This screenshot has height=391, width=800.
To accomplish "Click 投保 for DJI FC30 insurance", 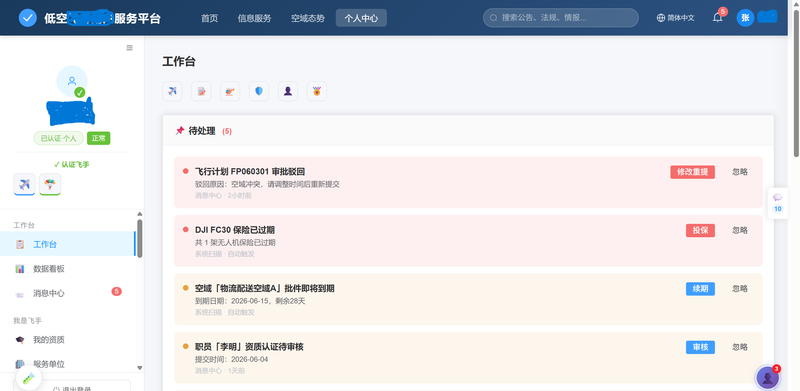I will [x=700, y=230].
